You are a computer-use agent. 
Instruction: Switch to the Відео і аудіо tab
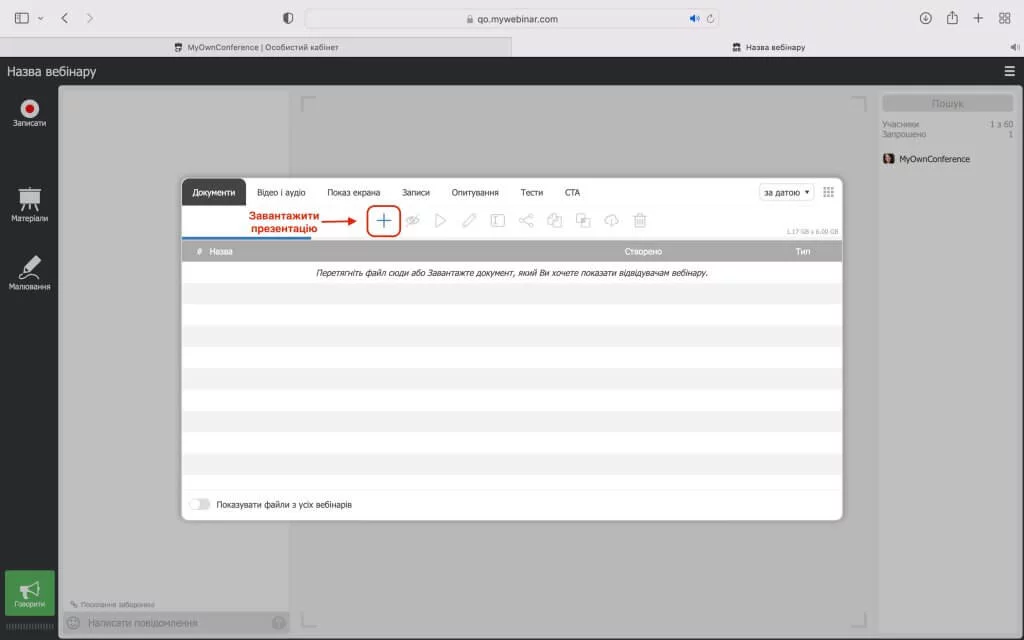coord(281,192)
